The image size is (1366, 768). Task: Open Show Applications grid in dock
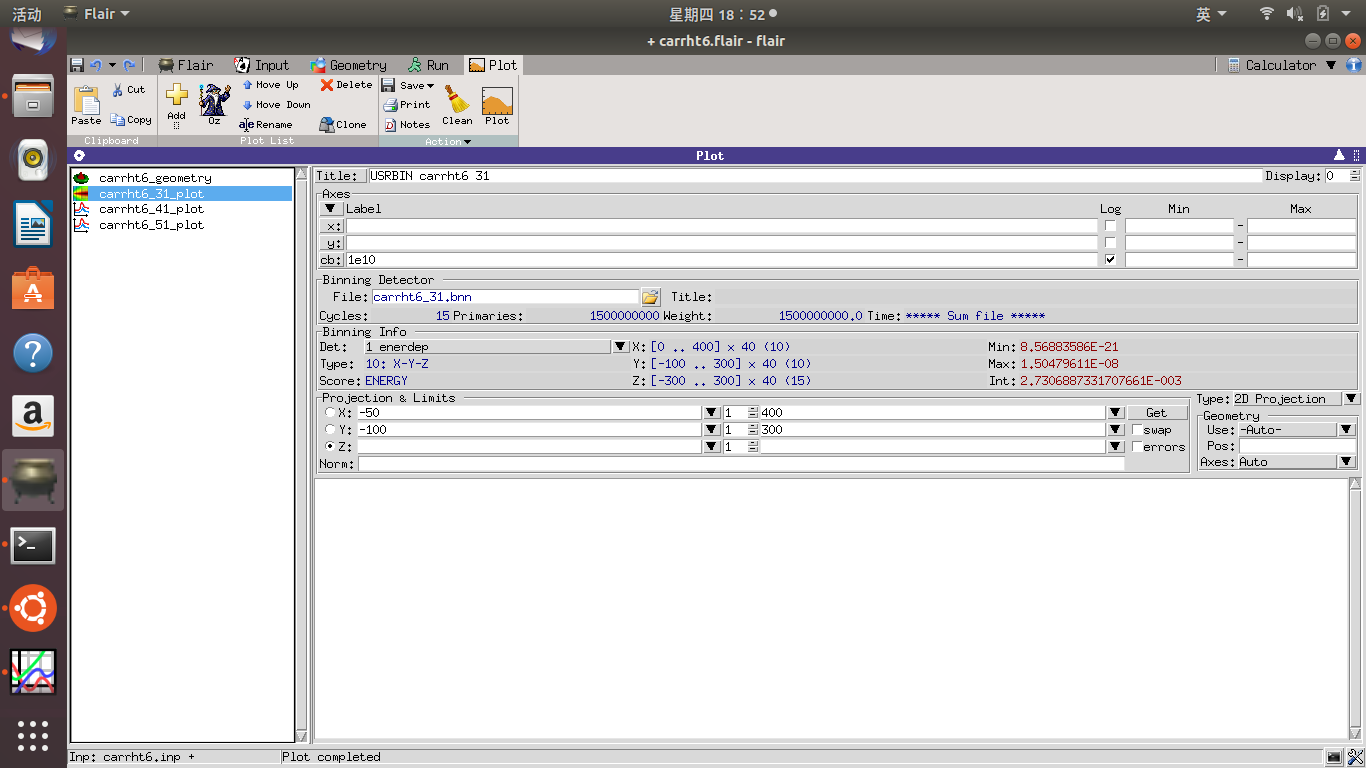[x=33, y=735]
